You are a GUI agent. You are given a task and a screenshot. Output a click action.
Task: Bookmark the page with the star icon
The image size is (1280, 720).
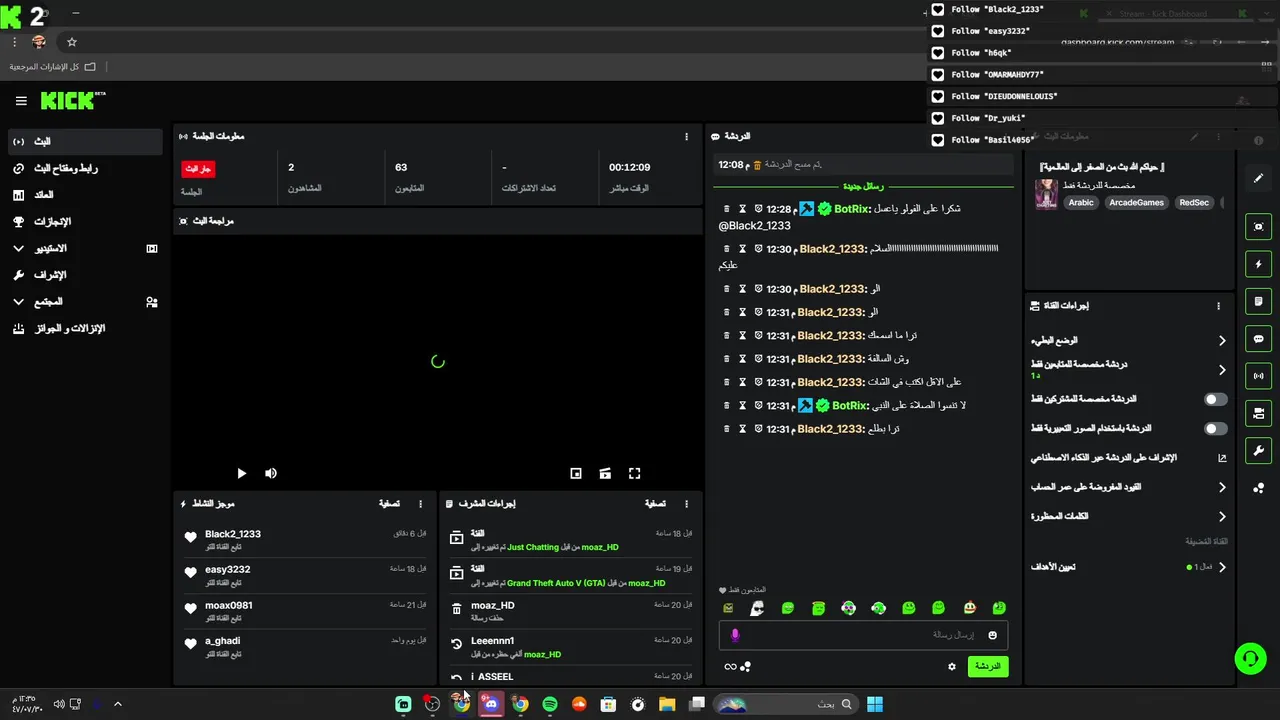pos(72,42)
